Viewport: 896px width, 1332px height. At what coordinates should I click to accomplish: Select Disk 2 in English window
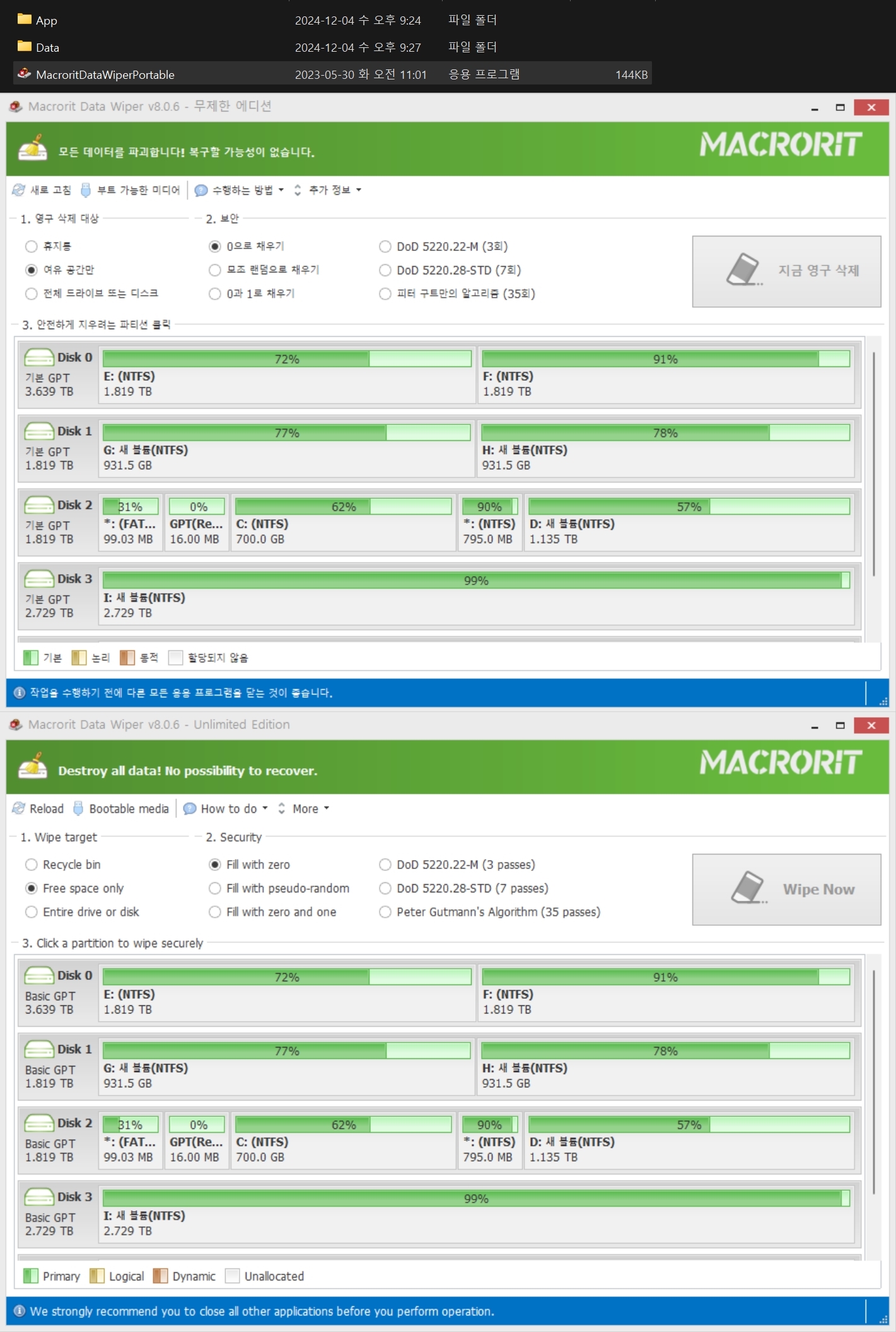pos(58,1140)
